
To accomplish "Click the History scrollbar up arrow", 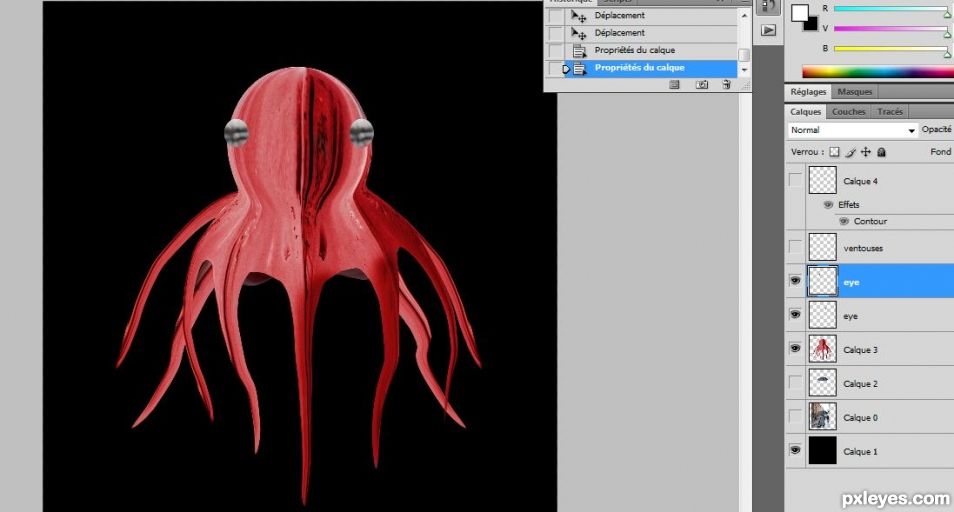I will tap(744, 16).
